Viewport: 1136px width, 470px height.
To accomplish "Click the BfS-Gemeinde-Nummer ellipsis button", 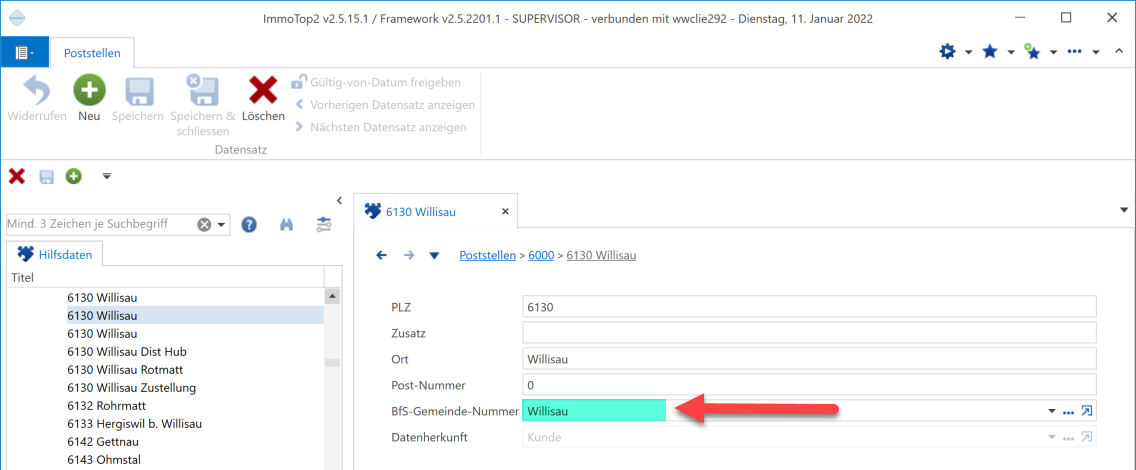I will click(1068, 412).
